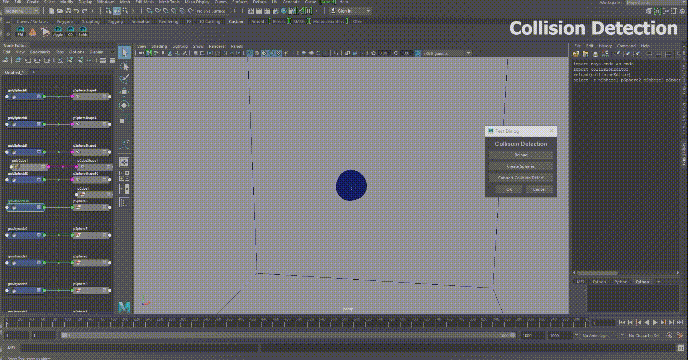Open Renderer menu in viewport panel

(x=217, y=47)
